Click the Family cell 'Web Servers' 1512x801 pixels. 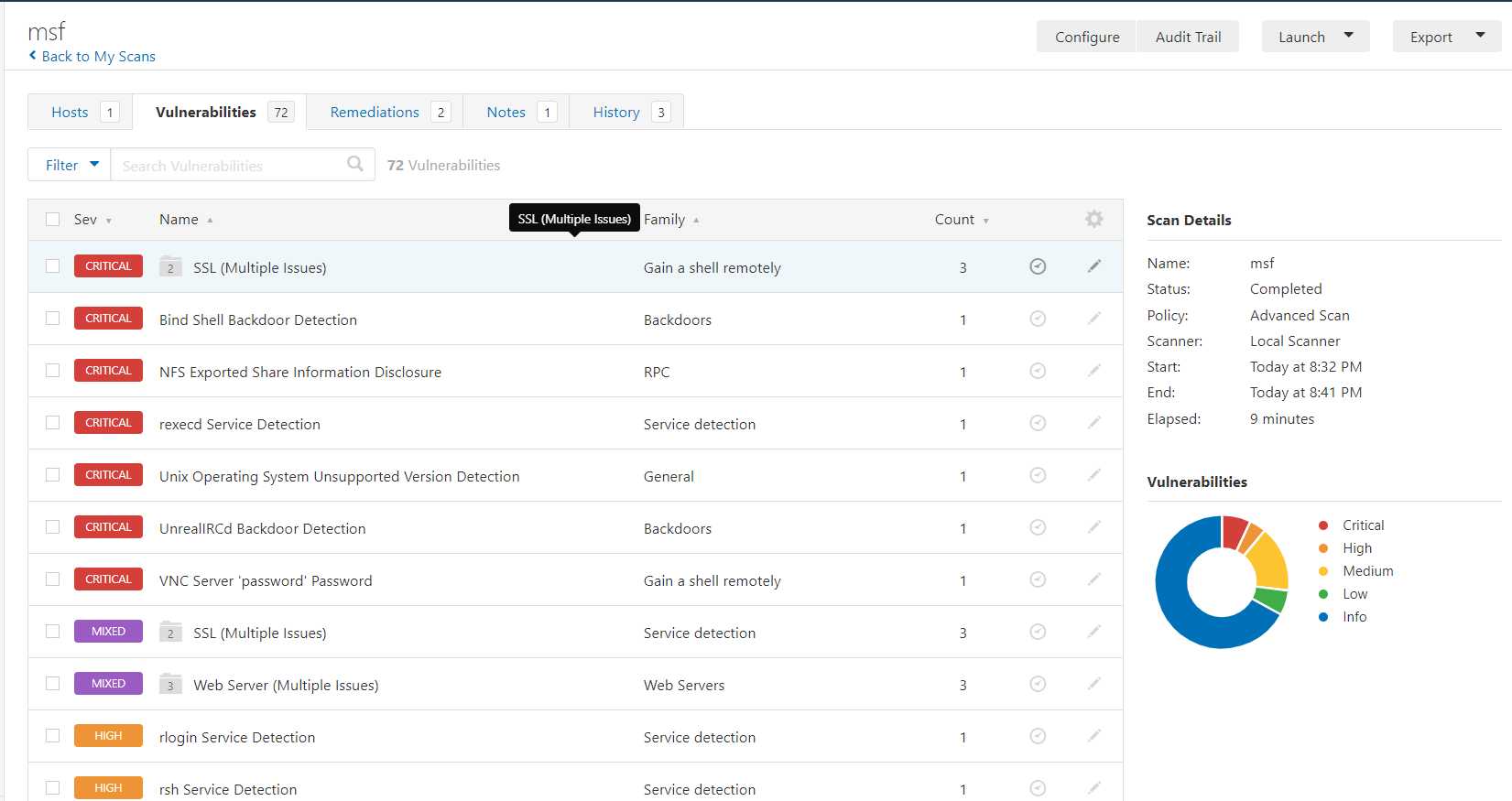pos(684,685)
